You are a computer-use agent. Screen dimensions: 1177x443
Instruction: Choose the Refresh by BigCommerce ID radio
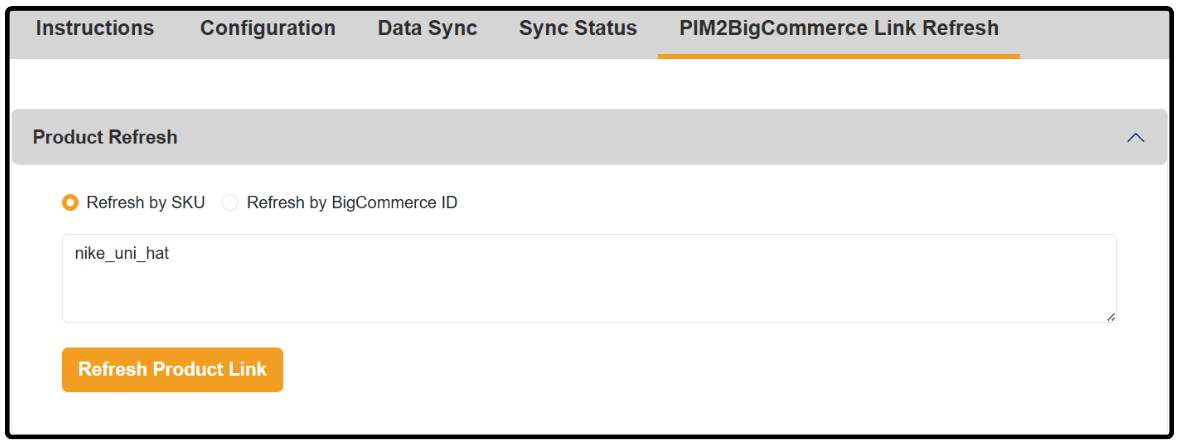231,203
